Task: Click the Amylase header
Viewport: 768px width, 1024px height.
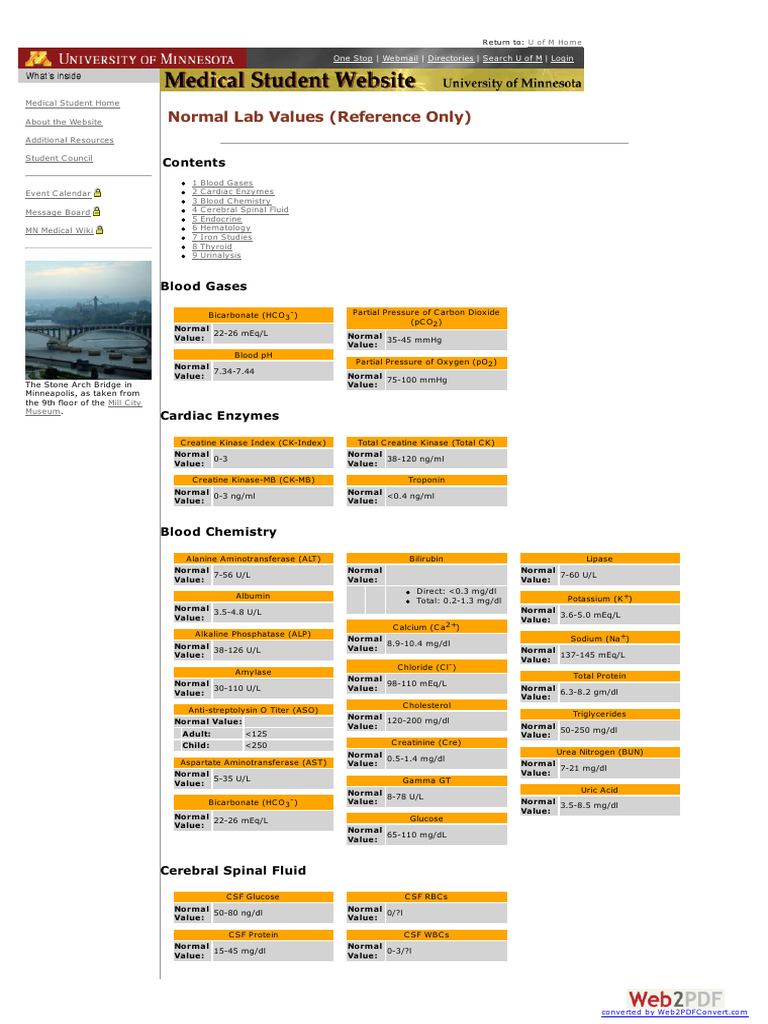Action: point(253,672)
